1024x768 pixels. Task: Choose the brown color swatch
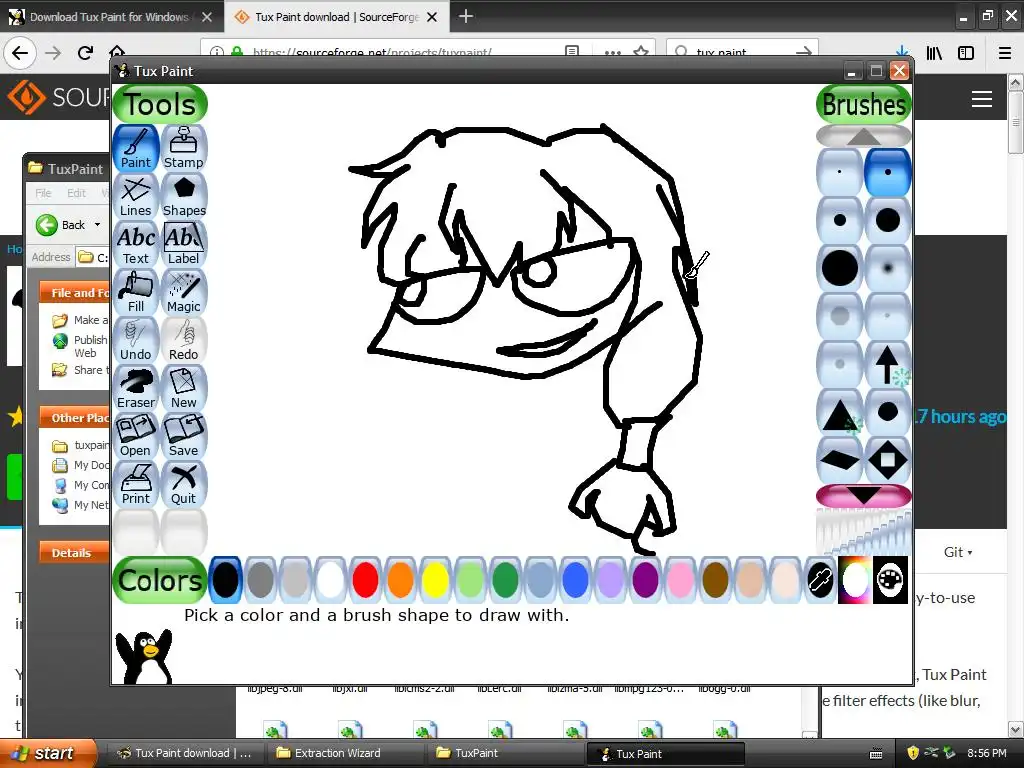[715, 580]
